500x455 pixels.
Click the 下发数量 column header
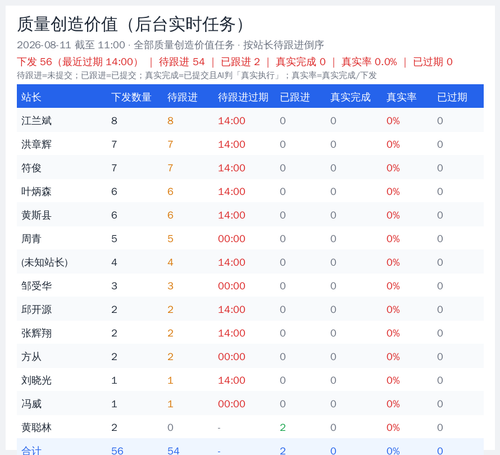131,97
